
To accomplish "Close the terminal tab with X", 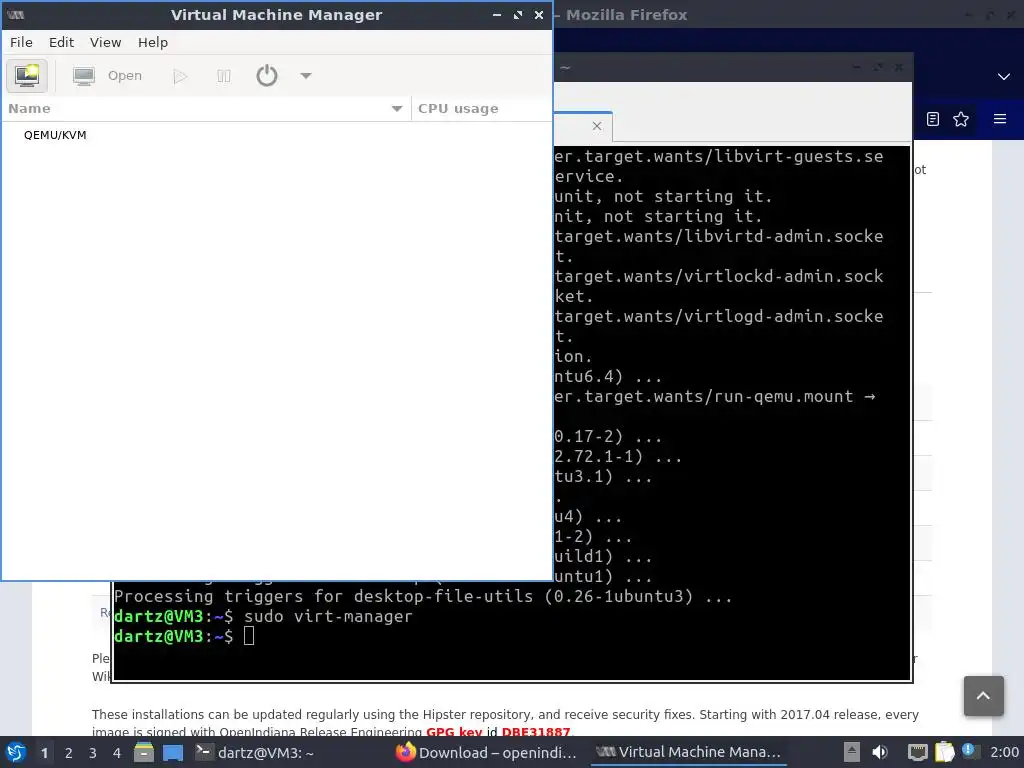I will [x=597, y=126].
